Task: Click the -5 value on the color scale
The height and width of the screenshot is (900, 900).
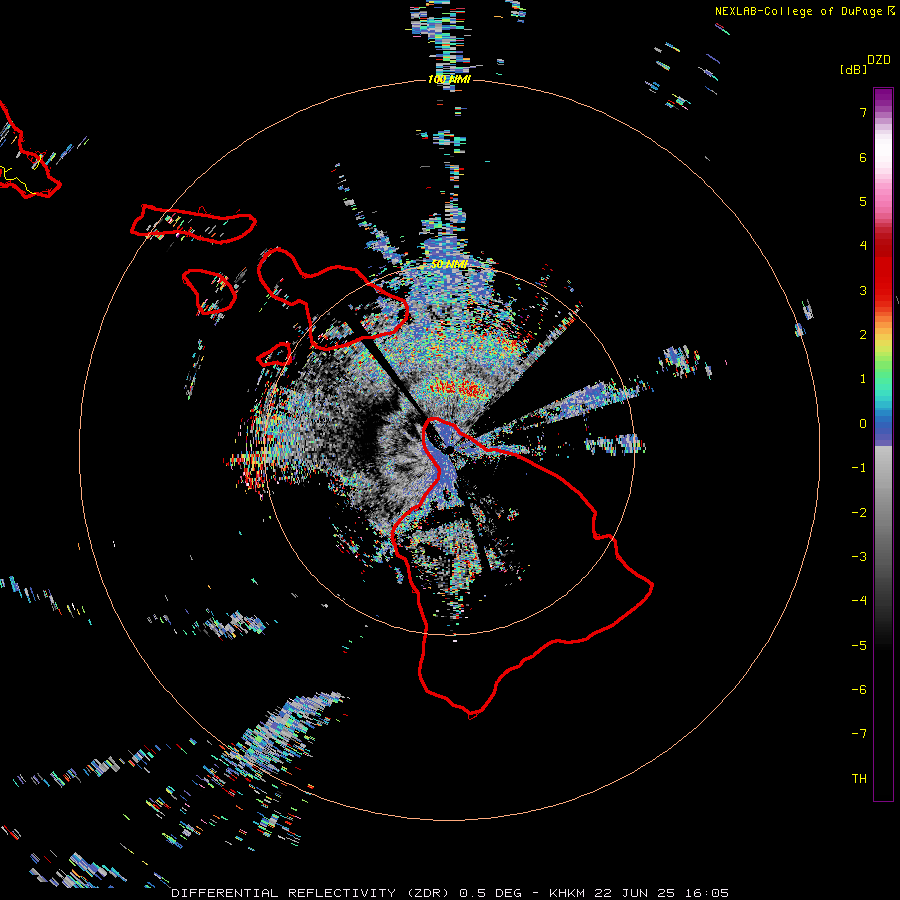Action: tap(859, 646)
